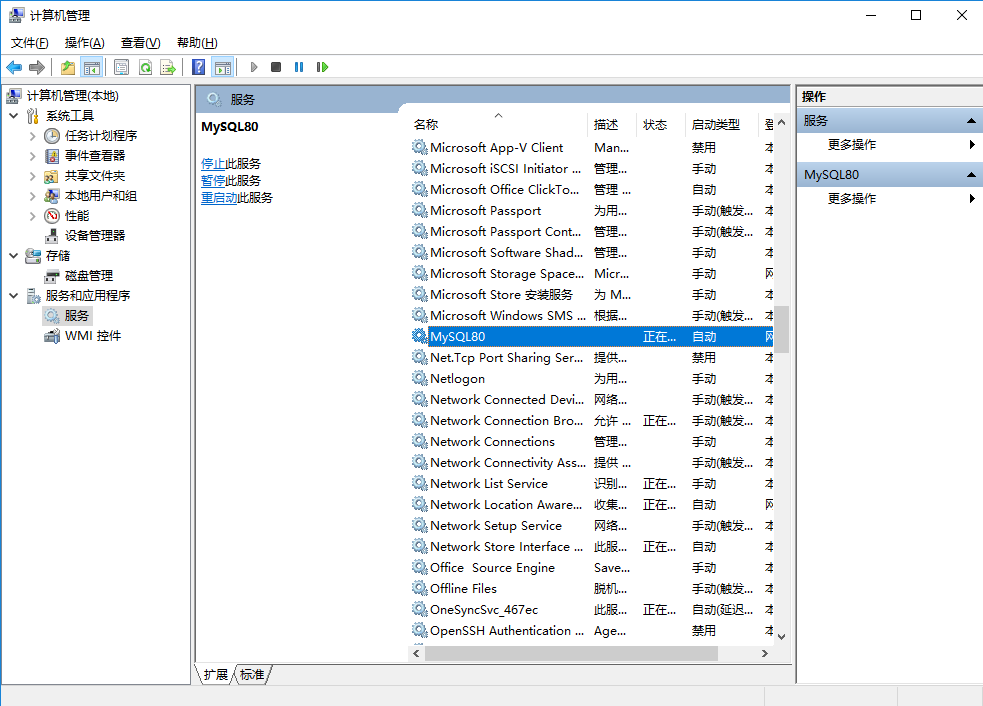Click the scroll right arrow of services list

tap(765, 653)
